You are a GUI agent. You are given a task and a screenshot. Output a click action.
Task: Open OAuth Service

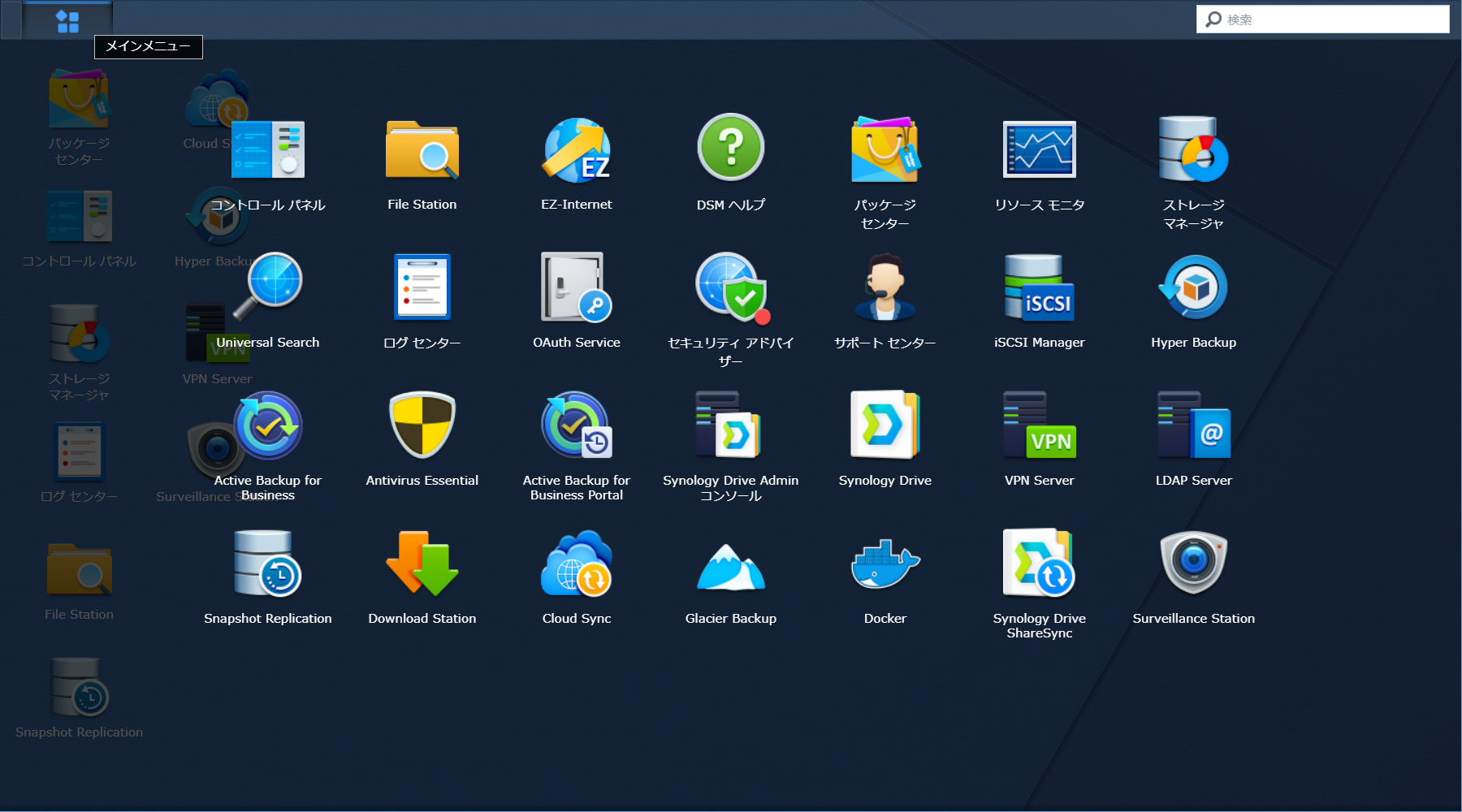coord(577,302)
